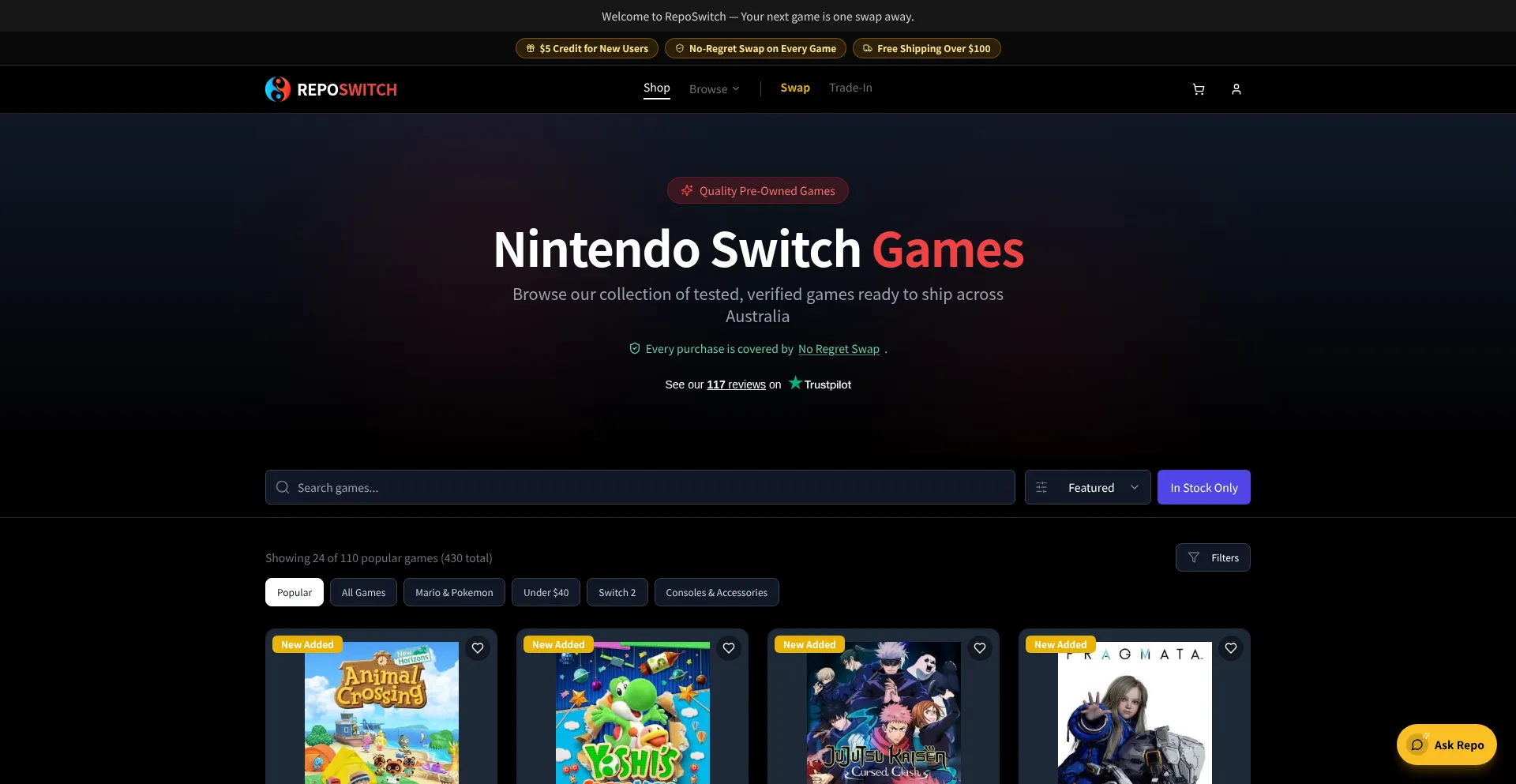Select the Mario & Pokemon chip
Screen dimensions: 1516x784
point(454,592)
